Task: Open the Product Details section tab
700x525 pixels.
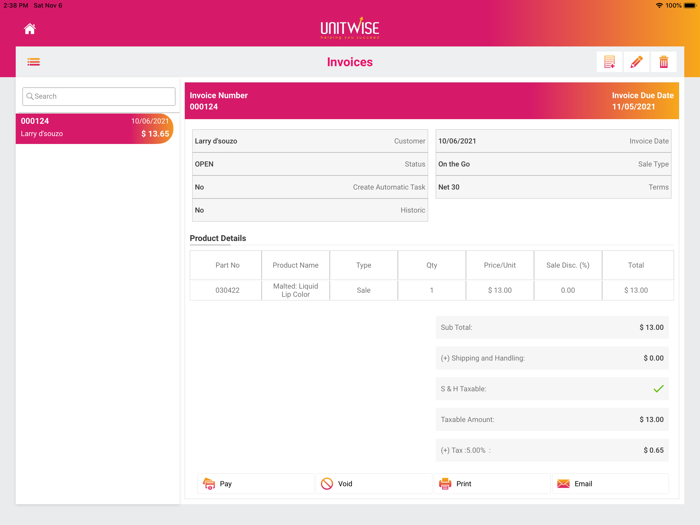Action: point(218,238)
